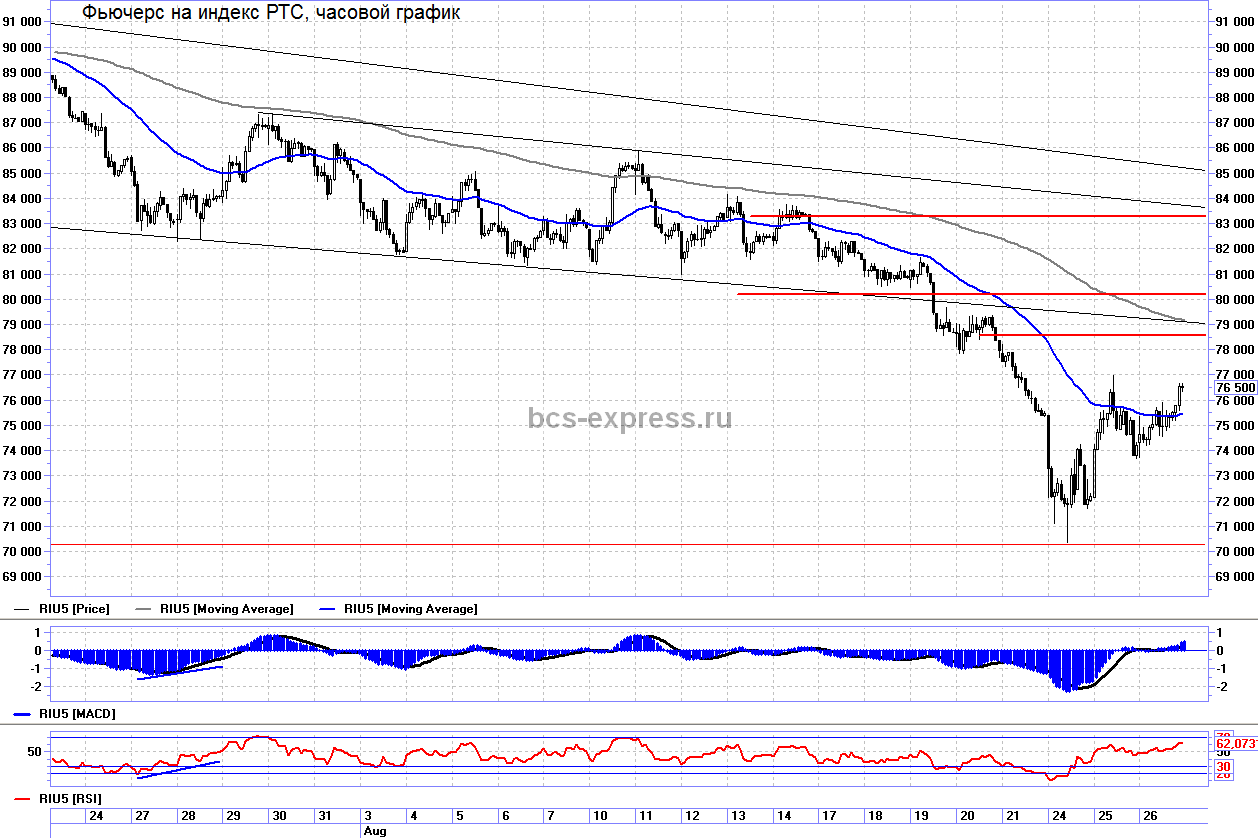Click the RIU5 [RSI] legend label
This screenshot has width=1258, height=838.
click(70, 799)
